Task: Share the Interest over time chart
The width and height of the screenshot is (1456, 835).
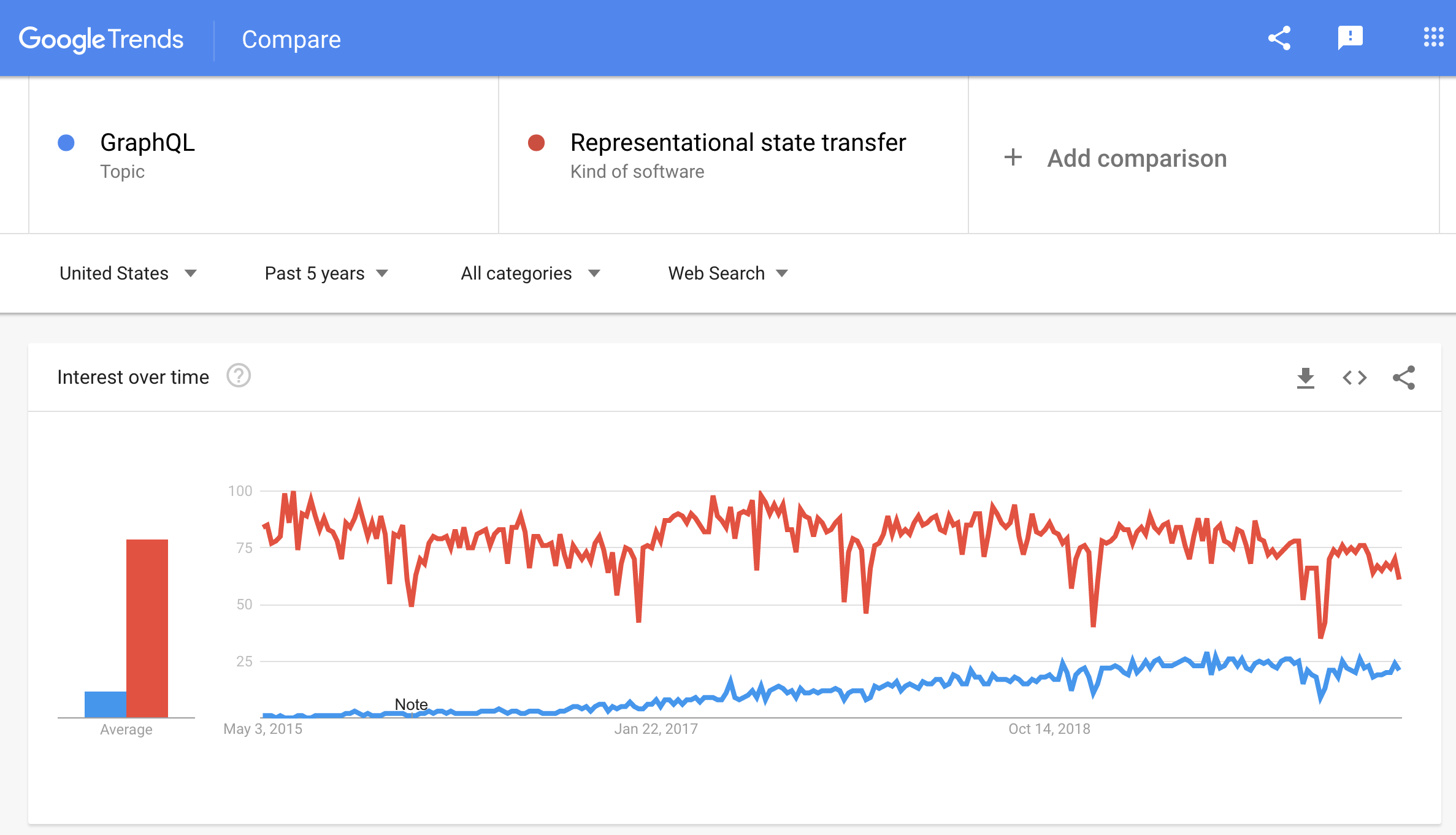Action: point(1404,378)
